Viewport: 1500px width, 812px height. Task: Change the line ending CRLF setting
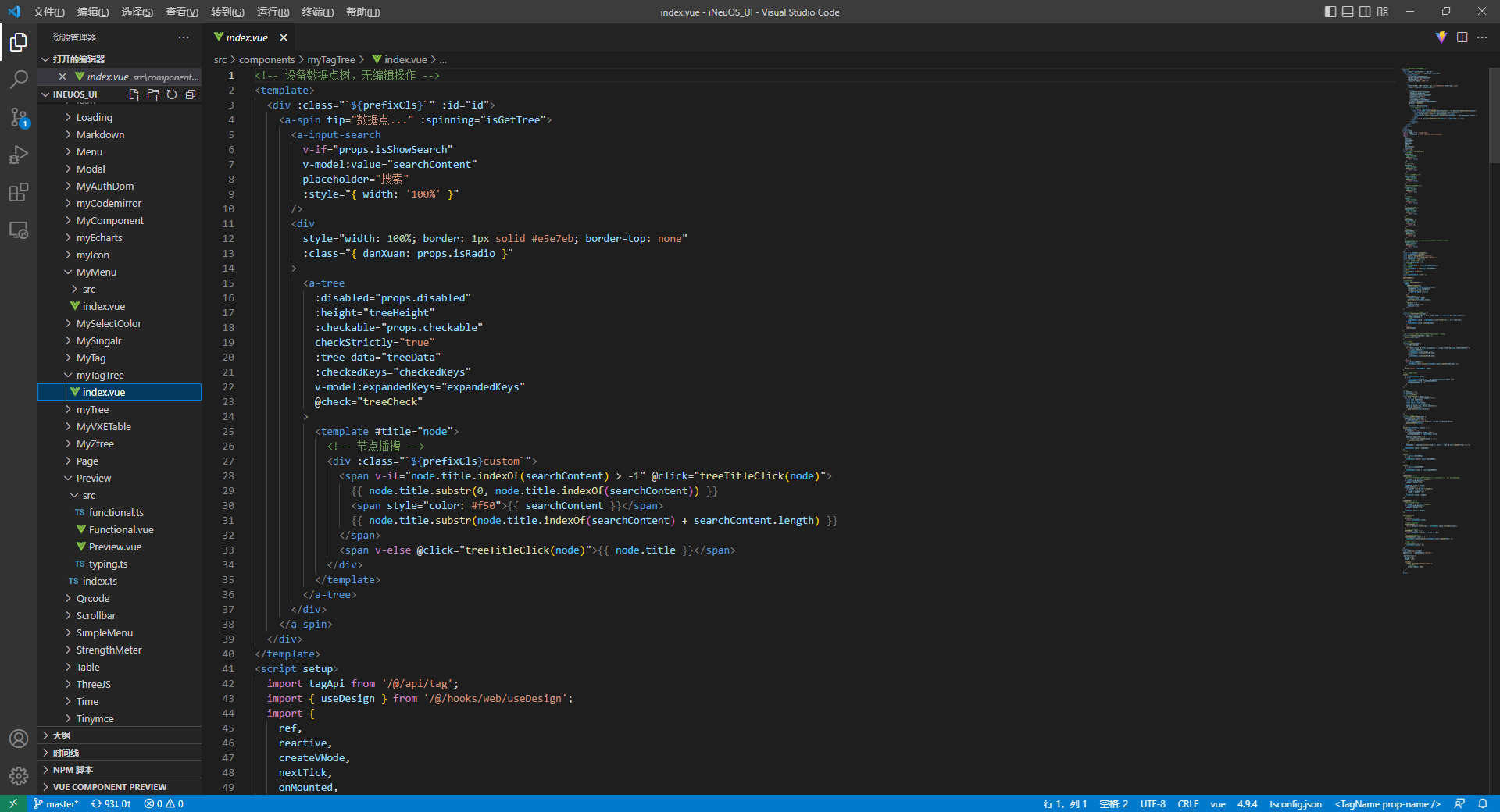[1188, 803]
